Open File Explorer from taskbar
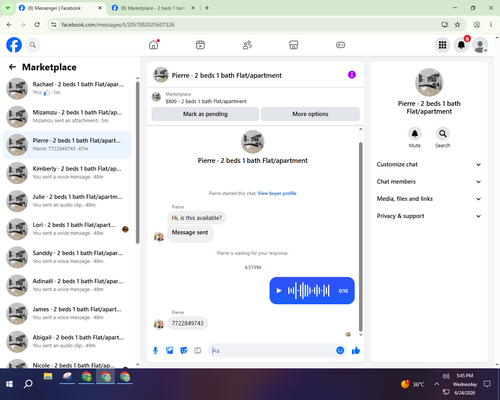This screenshot has width=500, height=400. coord(48,377)
